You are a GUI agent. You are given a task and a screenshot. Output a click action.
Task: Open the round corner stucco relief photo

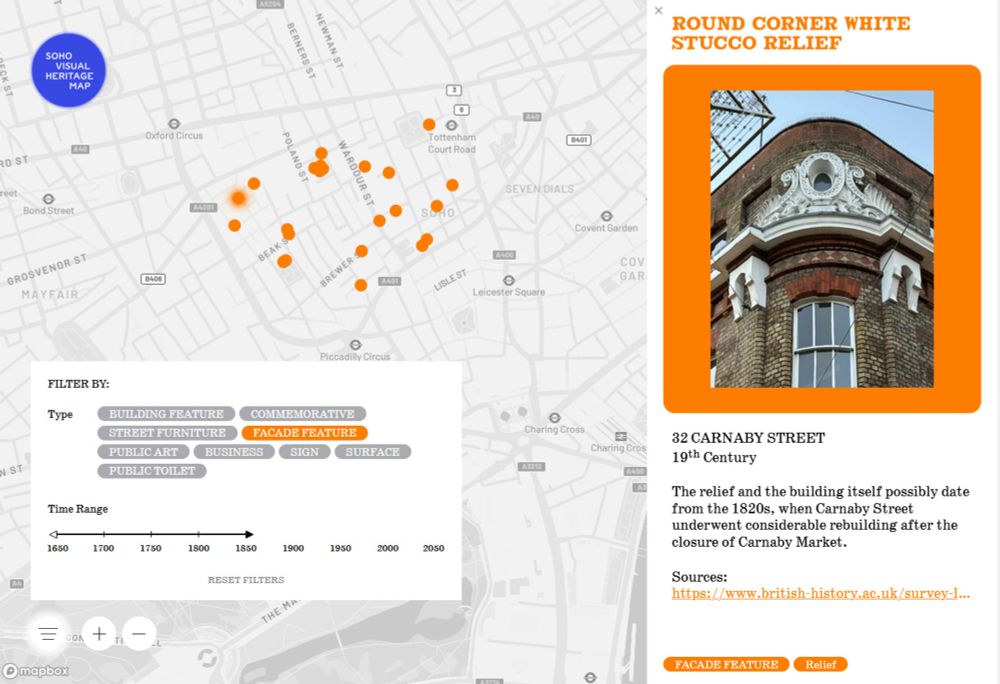click(x=822, y=239)
